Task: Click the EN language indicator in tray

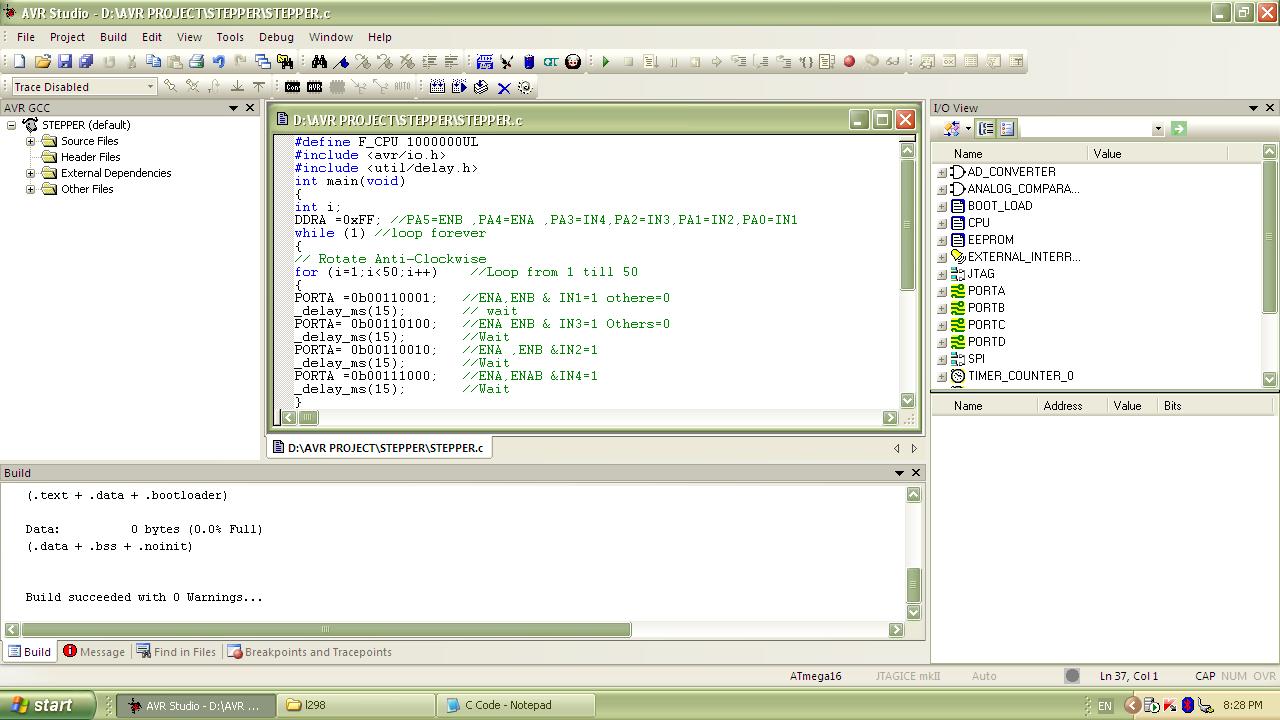Action: pos(1105,706)
